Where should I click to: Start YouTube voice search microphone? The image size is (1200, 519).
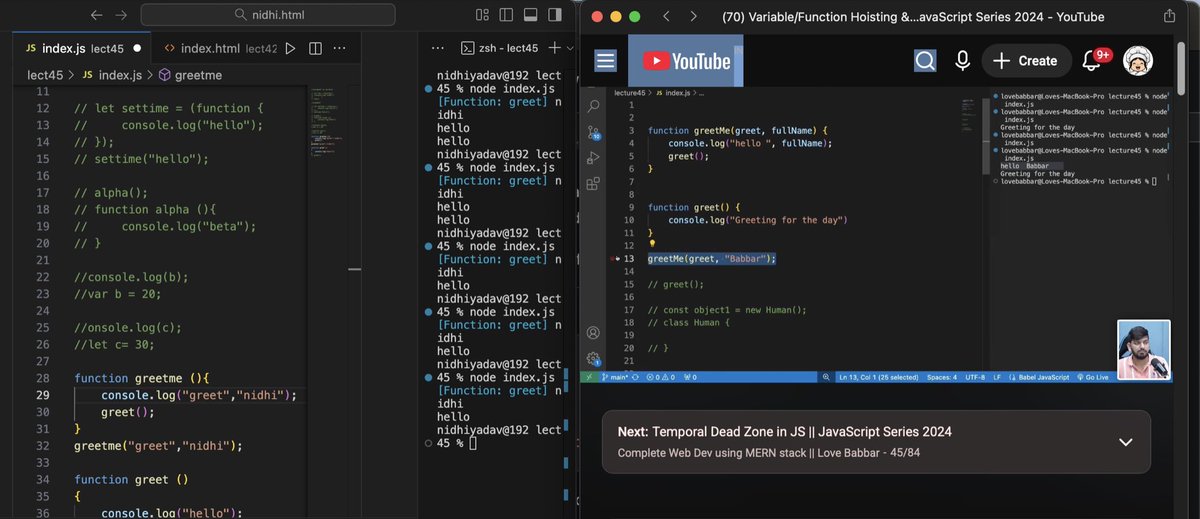point(962,61)
